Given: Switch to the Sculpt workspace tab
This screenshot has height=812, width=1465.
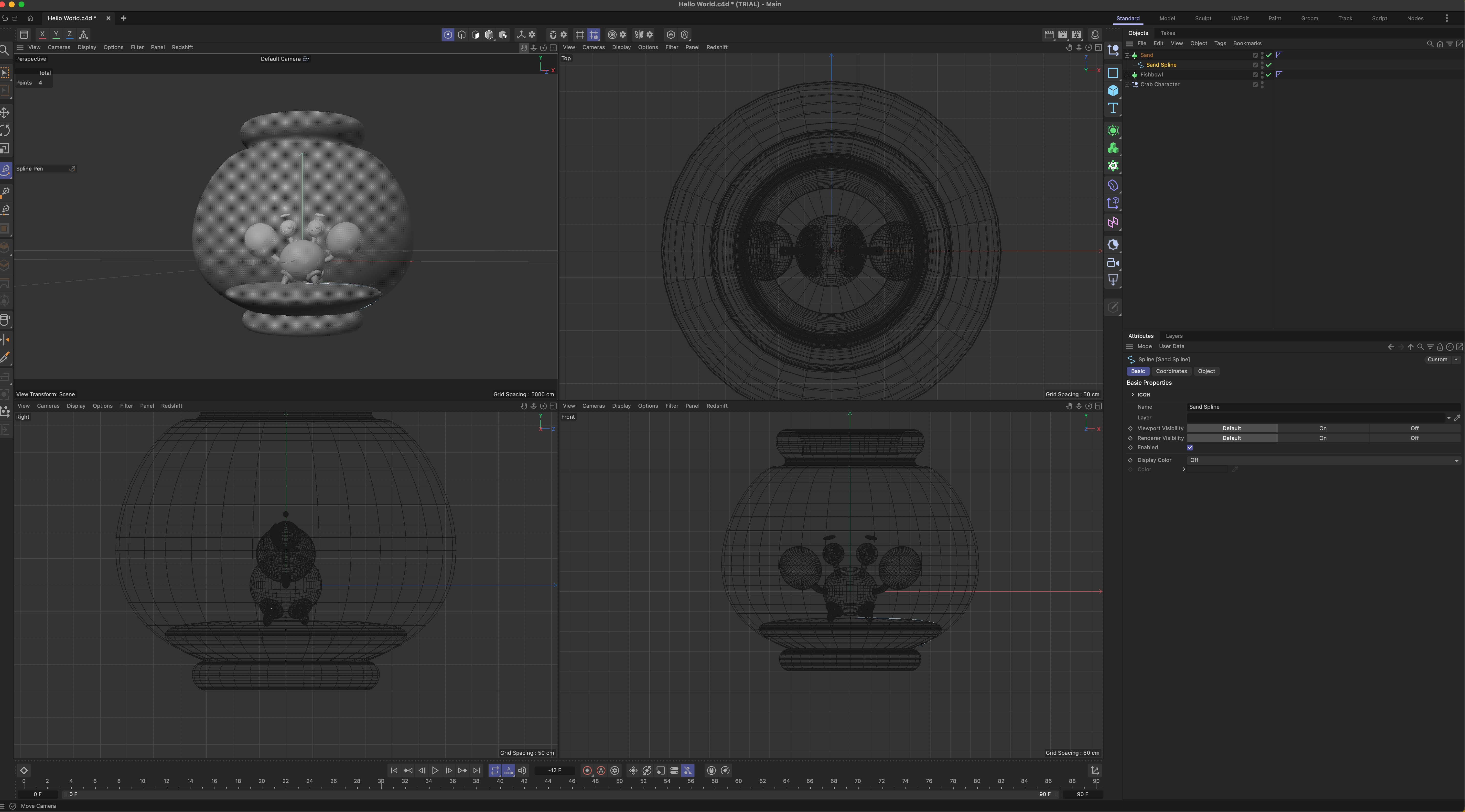Looking at the screenshot, I should point(1203,18).
